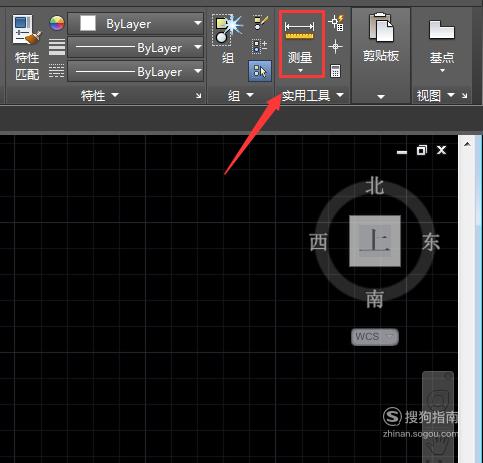Click the Top (上) face on ViewCube
Viewport: 483px width, 463px height.
pos(375,241)
